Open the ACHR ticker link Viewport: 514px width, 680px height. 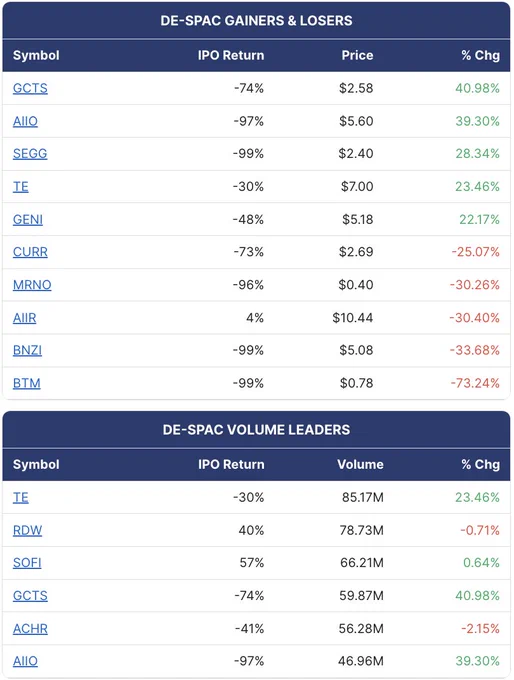point(30,629)
